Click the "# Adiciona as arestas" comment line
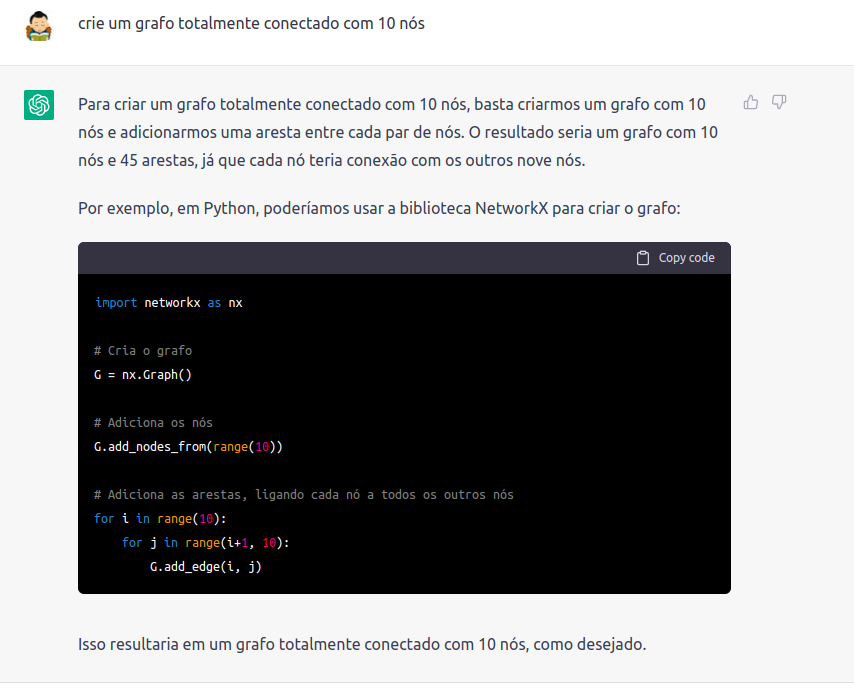This screenshot has height=697, width=854. pyautogui.click(x=303, y=495)
